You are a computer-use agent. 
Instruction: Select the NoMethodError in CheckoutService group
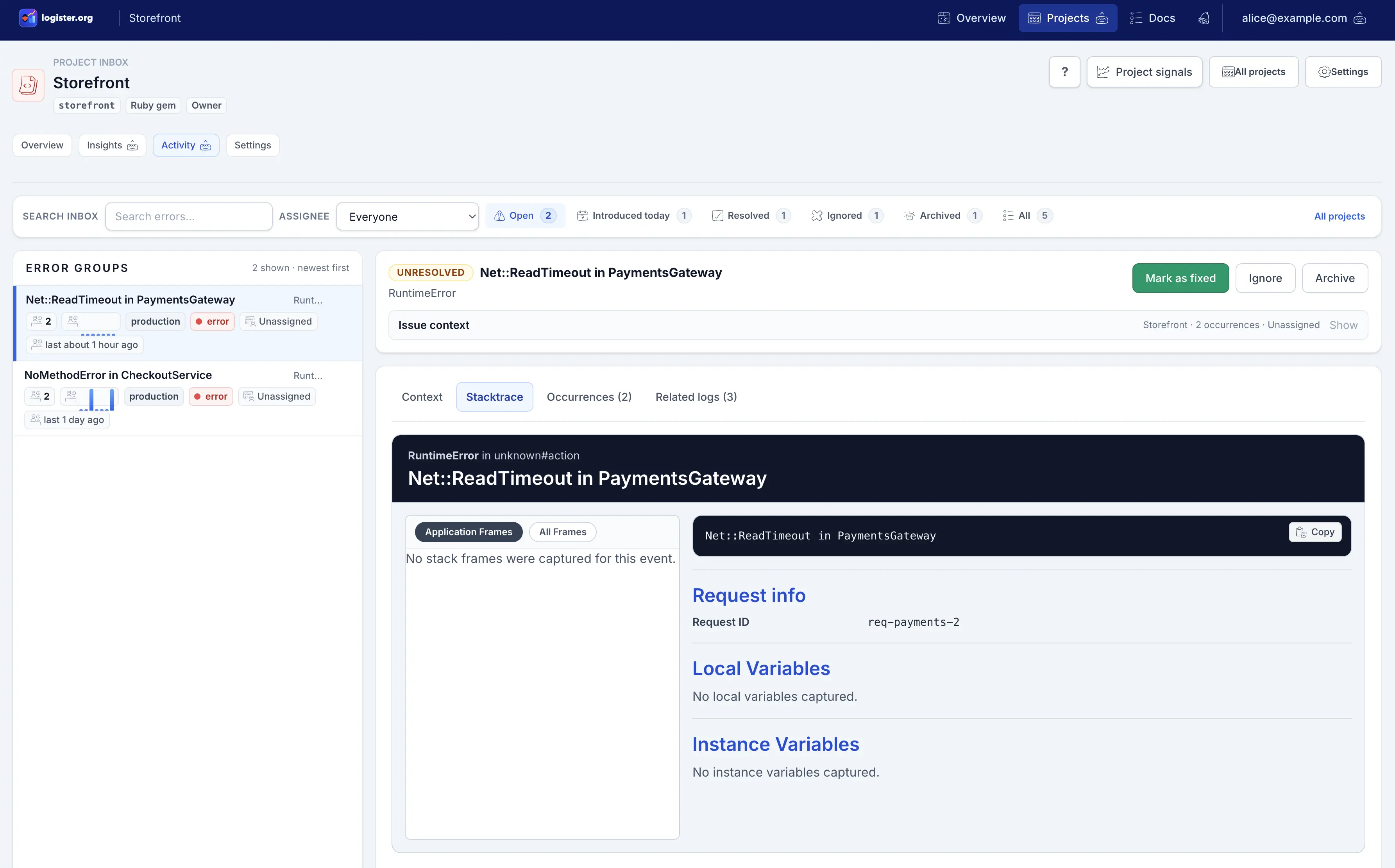[x=188, y=398]
